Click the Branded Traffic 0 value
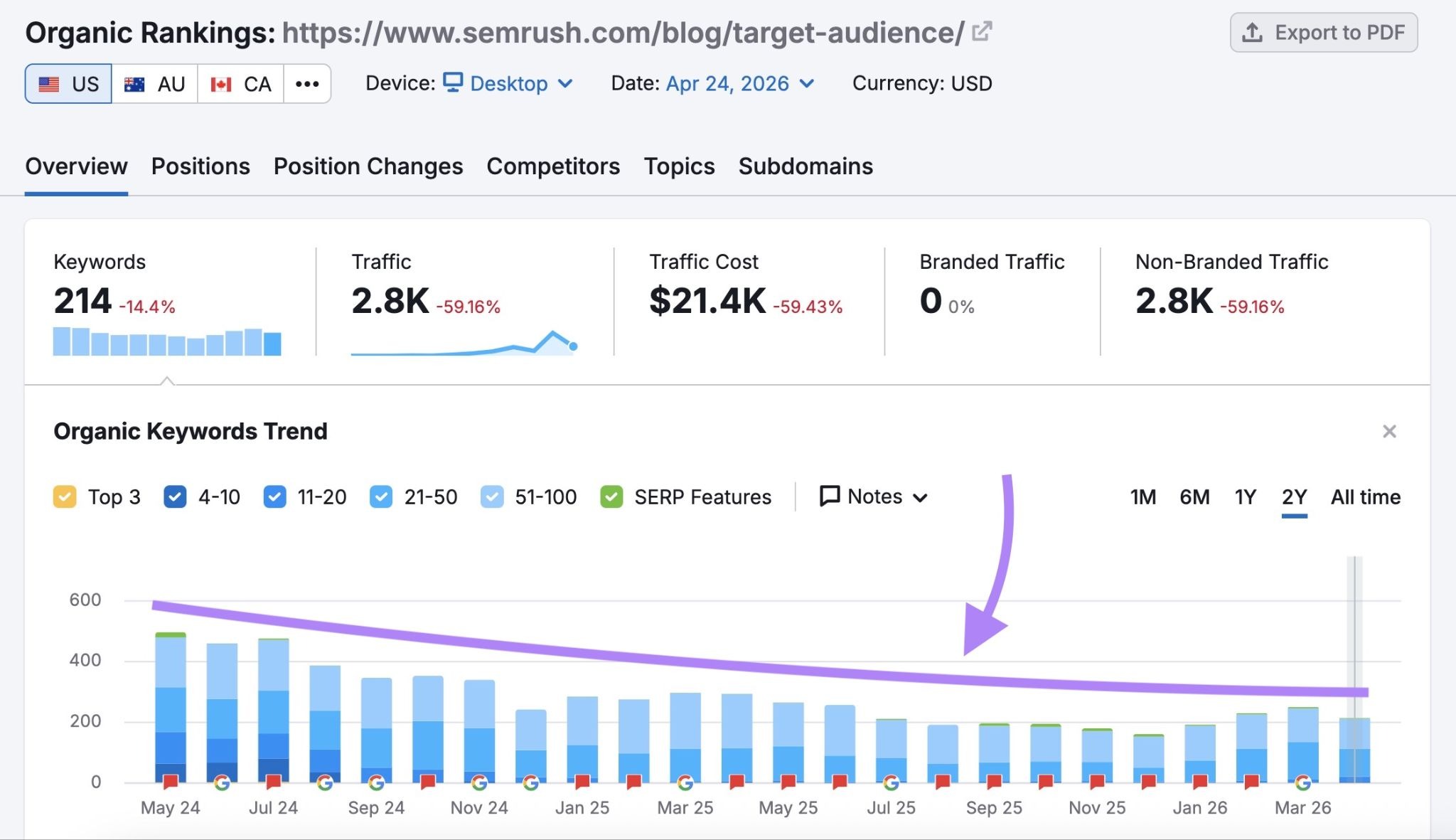The height and width of the screenshot is (840, 1456). pos(931,301)
